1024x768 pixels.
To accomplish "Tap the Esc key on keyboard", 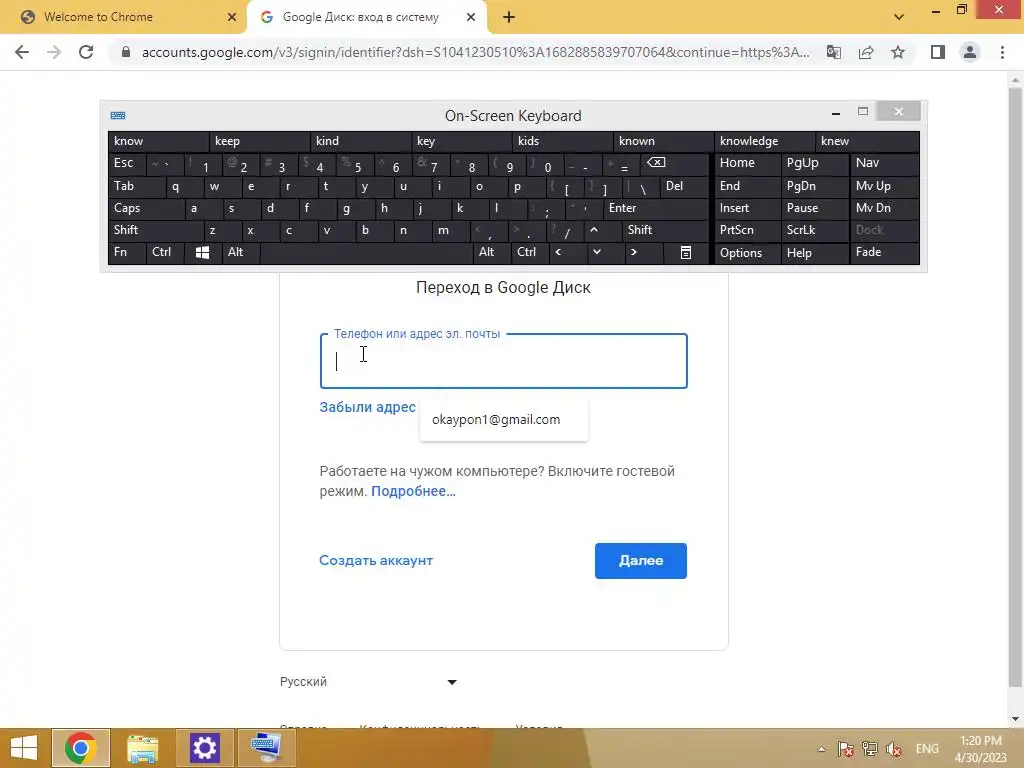I will 127,163.
